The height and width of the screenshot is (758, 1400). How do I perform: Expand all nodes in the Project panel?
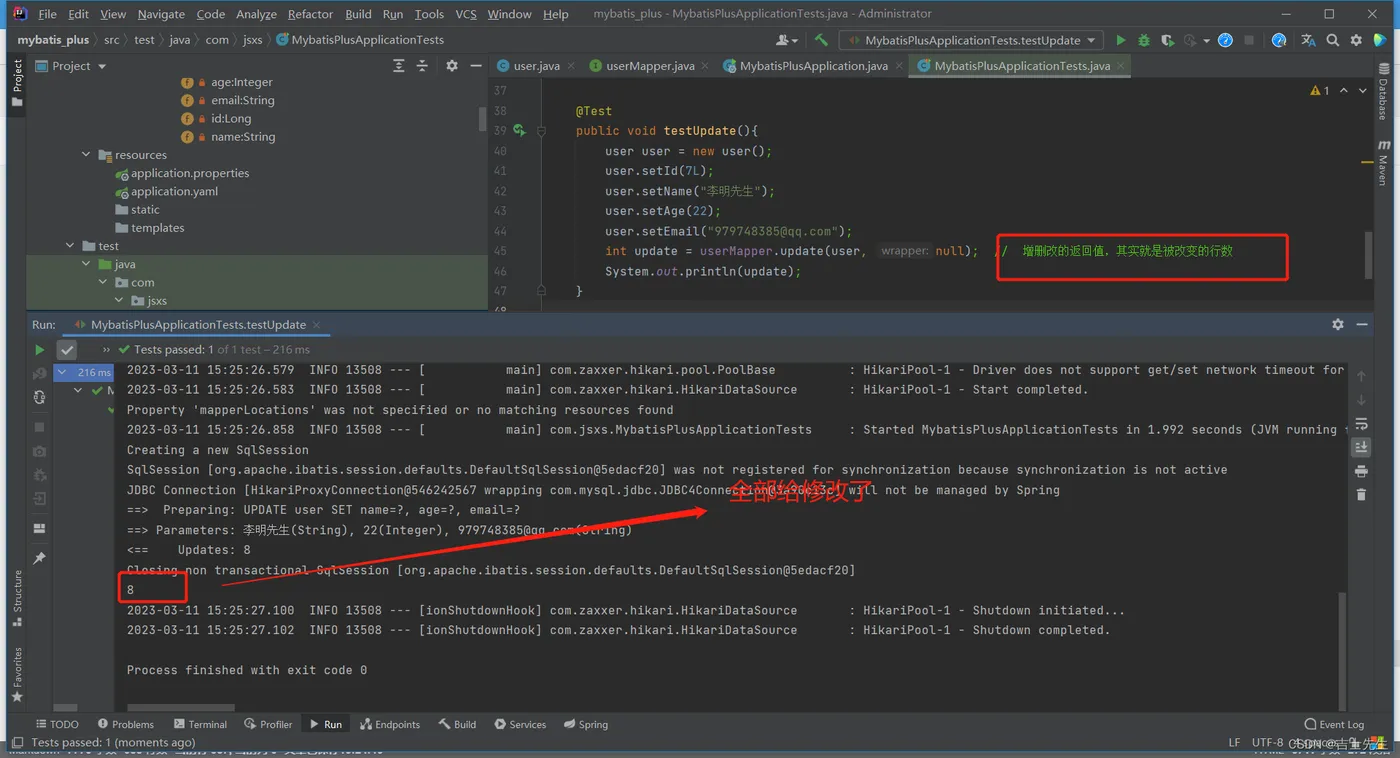click(399, 66)
